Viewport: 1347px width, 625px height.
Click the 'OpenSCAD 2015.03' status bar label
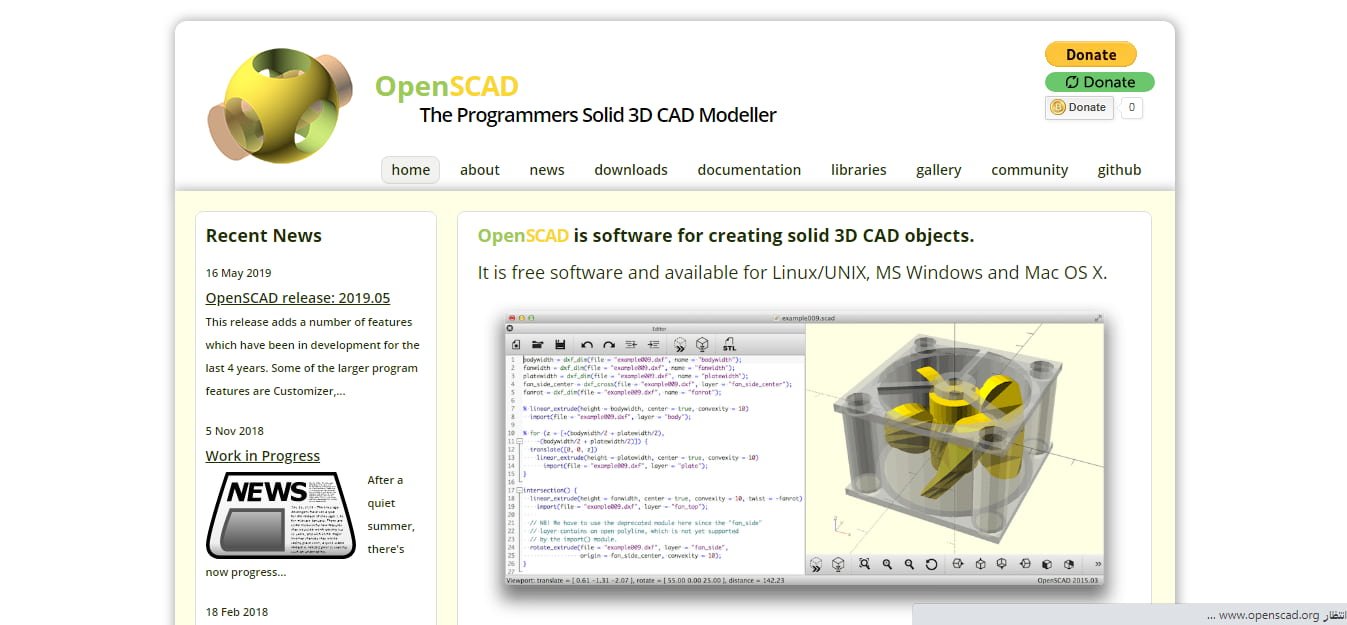pyautogui.click(x=1067, y=580)
